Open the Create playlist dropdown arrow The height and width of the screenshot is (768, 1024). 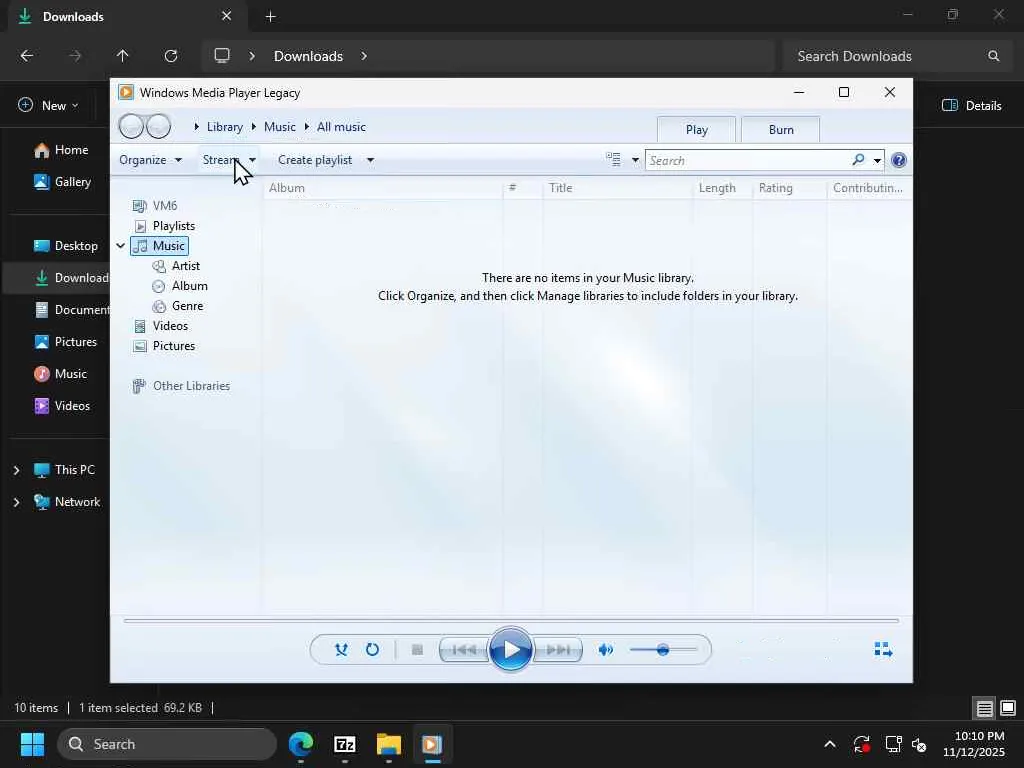pyautogui.click(x=370, y=160)
